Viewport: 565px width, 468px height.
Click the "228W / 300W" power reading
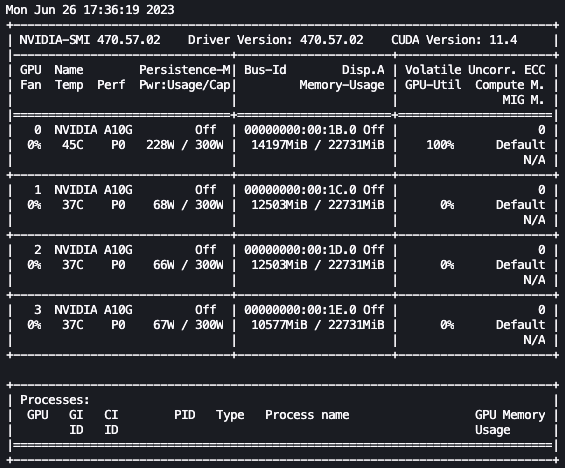(184, 145)
